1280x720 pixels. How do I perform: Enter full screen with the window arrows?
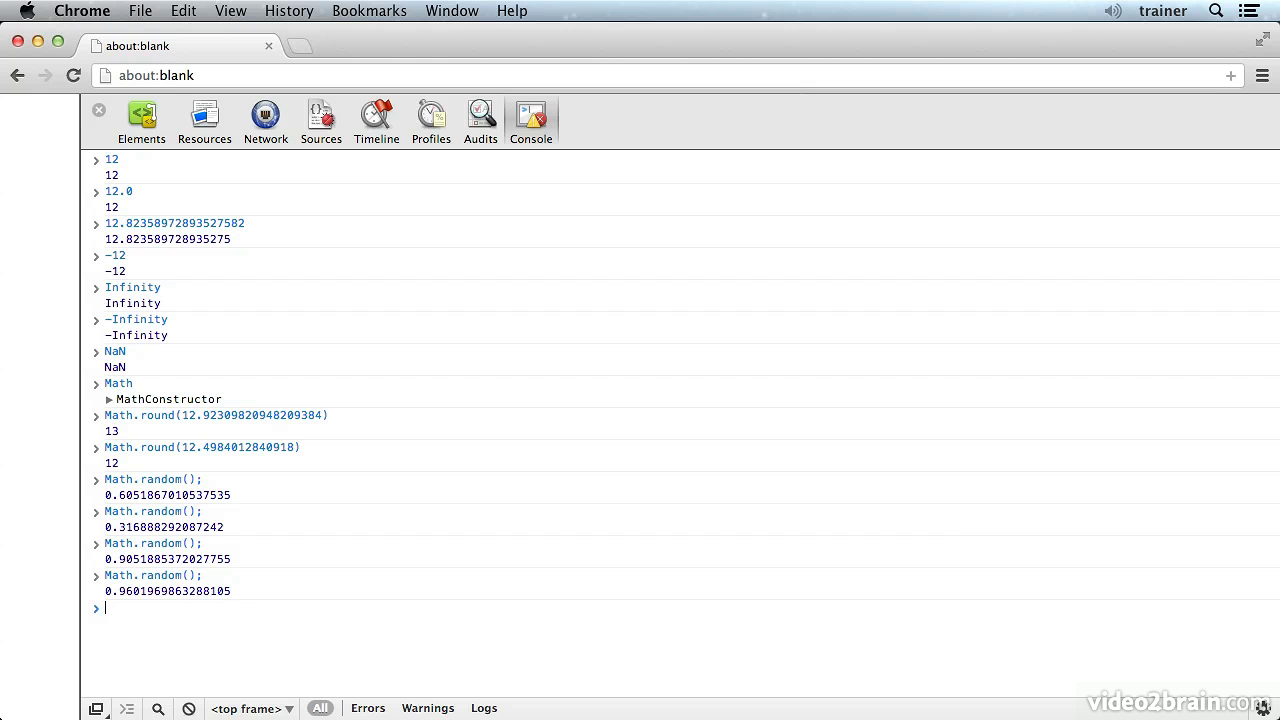click(x=1262, y=40)
